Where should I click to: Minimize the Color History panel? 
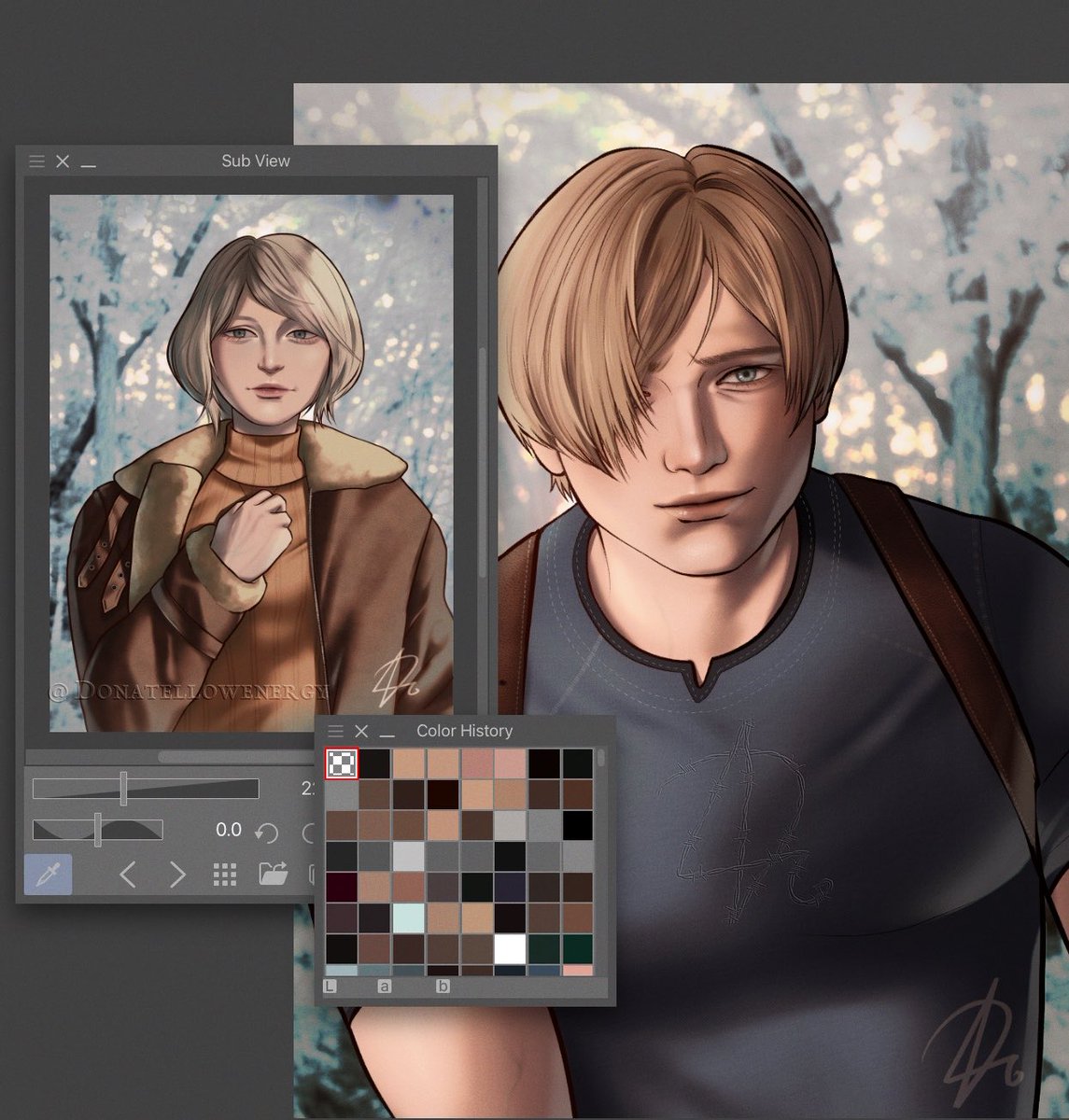[x=387, y=735]
